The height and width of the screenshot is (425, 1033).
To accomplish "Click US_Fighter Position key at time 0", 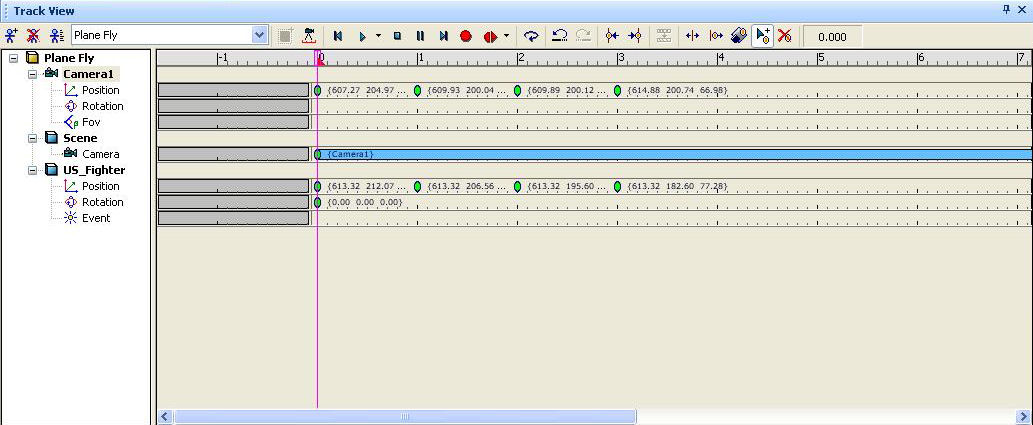I will click(x=318, y=186).
